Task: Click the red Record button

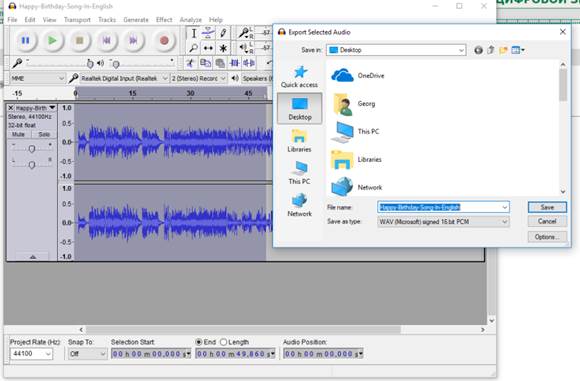Action: (x=164, y=40)
